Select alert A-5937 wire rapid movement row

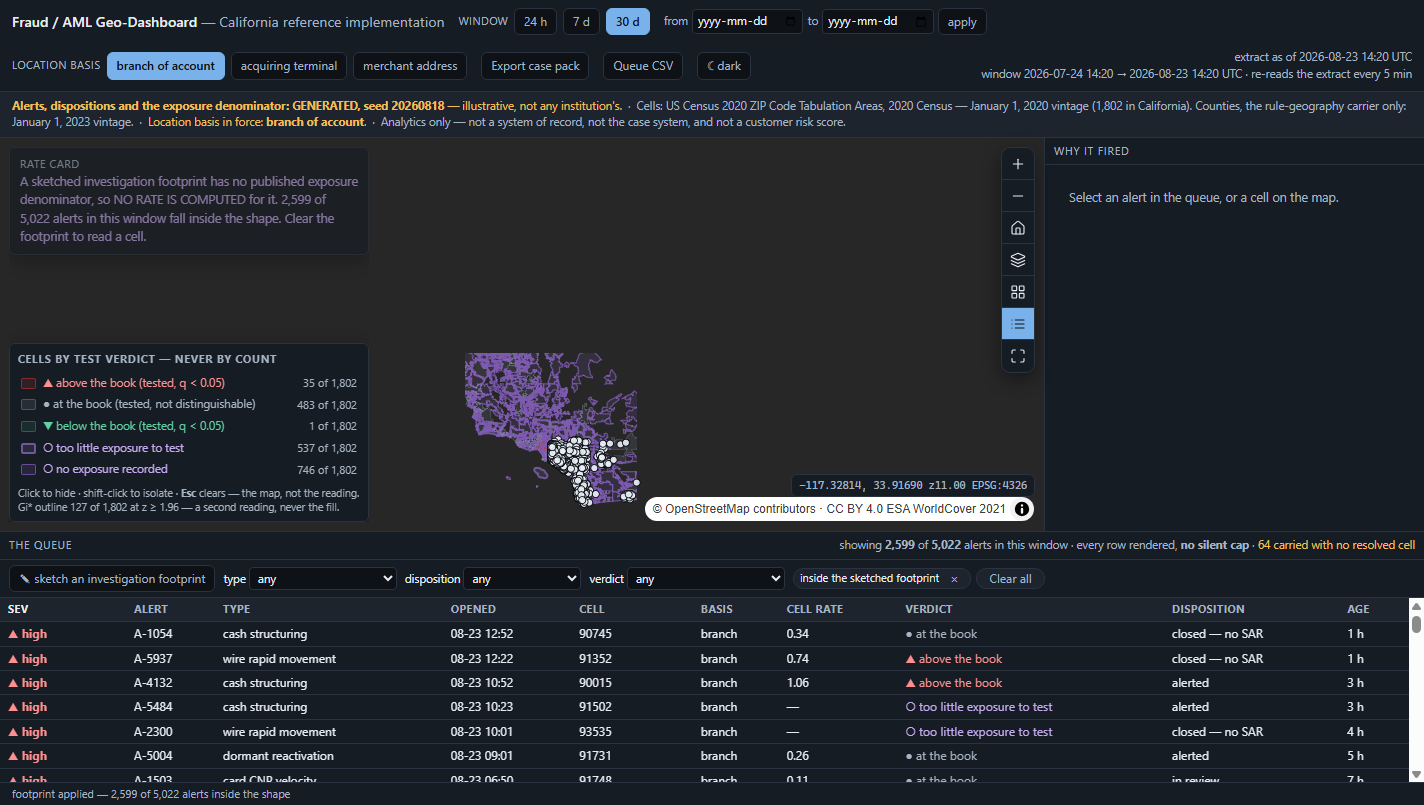pos(704,659)
